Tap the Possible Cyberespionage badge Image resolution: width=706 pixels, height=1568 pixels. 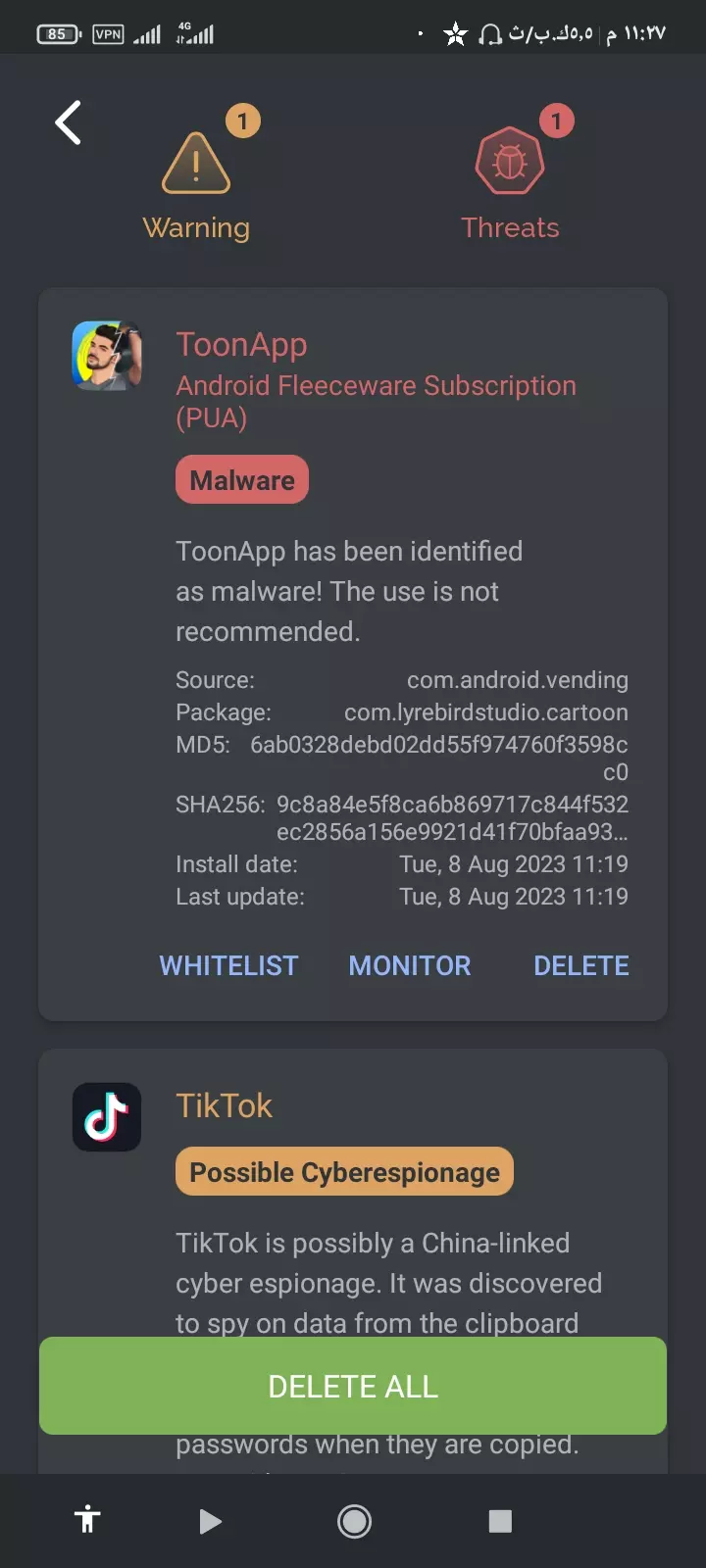pos(344,1172)
